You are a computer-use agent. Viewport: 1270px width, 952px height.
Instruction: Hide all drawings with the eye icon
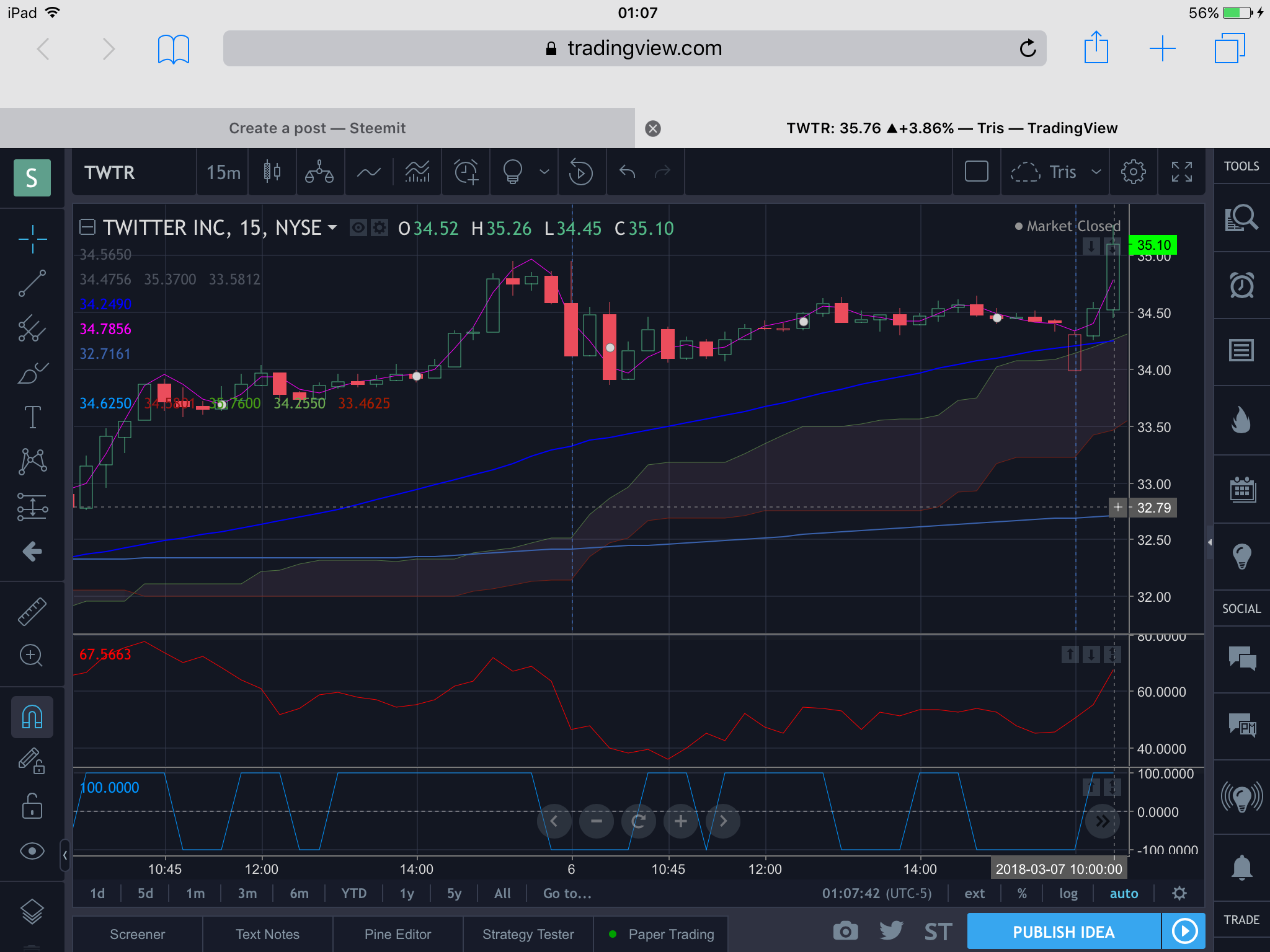pos(32,851)
